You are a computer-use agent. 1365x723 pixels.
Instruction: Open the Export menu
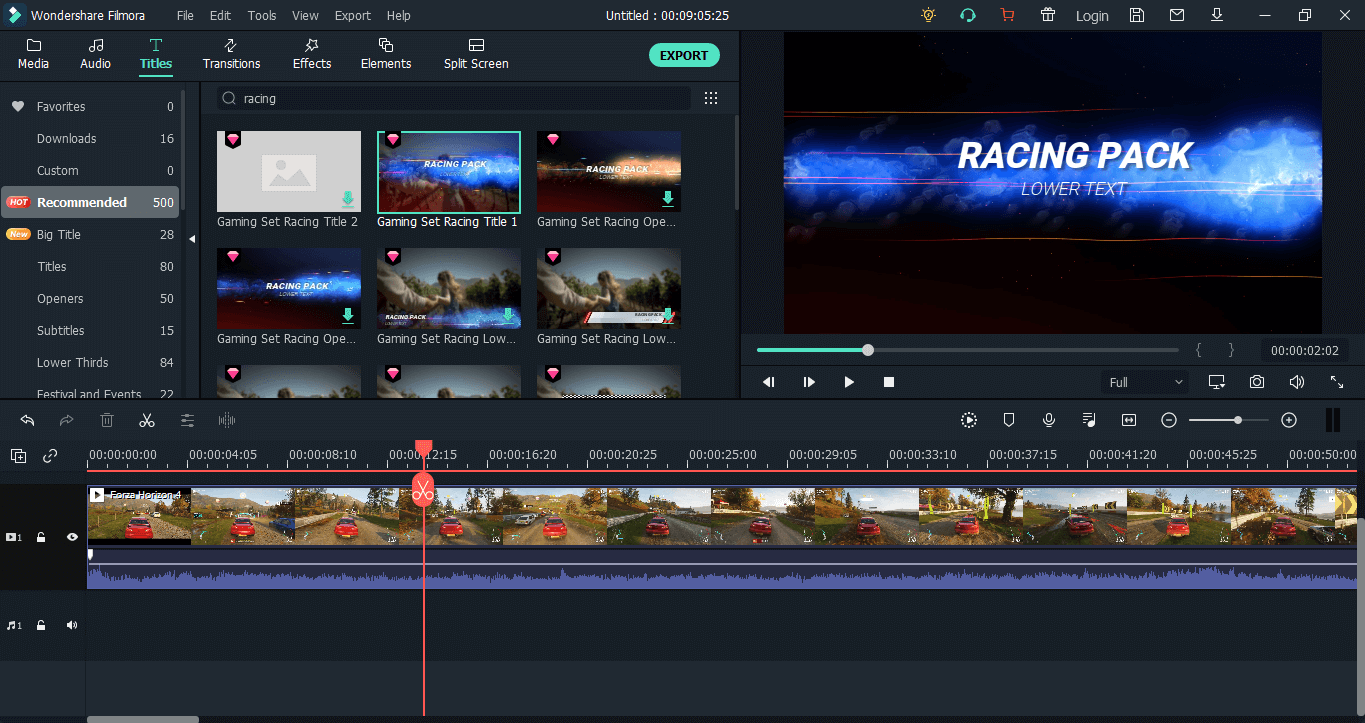pyautogui.click(x=353, y=15)
